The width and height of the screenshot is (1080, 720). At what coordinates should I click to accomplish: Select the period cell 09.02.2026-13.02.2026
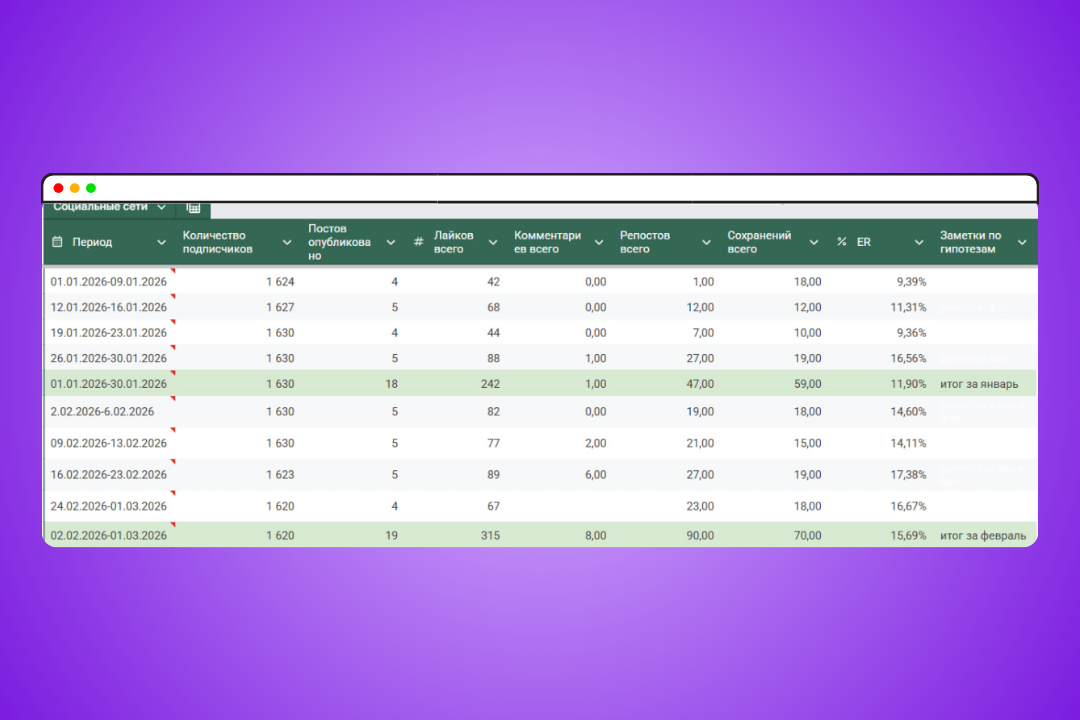point(109,443)
